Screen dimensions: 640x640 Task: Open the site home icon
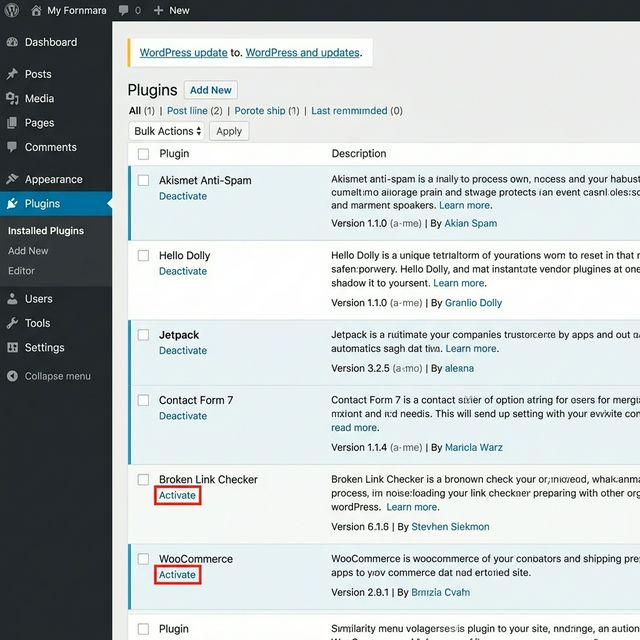[36, 10]
